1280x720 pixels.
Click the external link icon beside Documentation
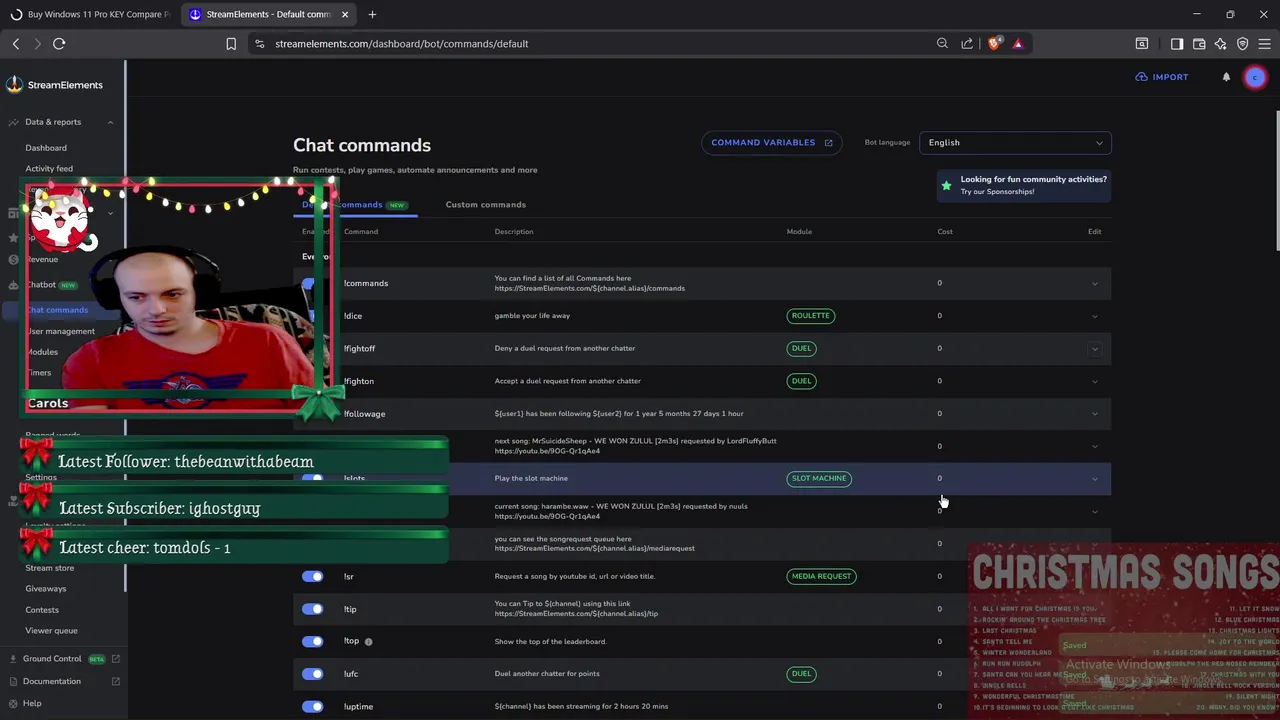pos(116,682)
